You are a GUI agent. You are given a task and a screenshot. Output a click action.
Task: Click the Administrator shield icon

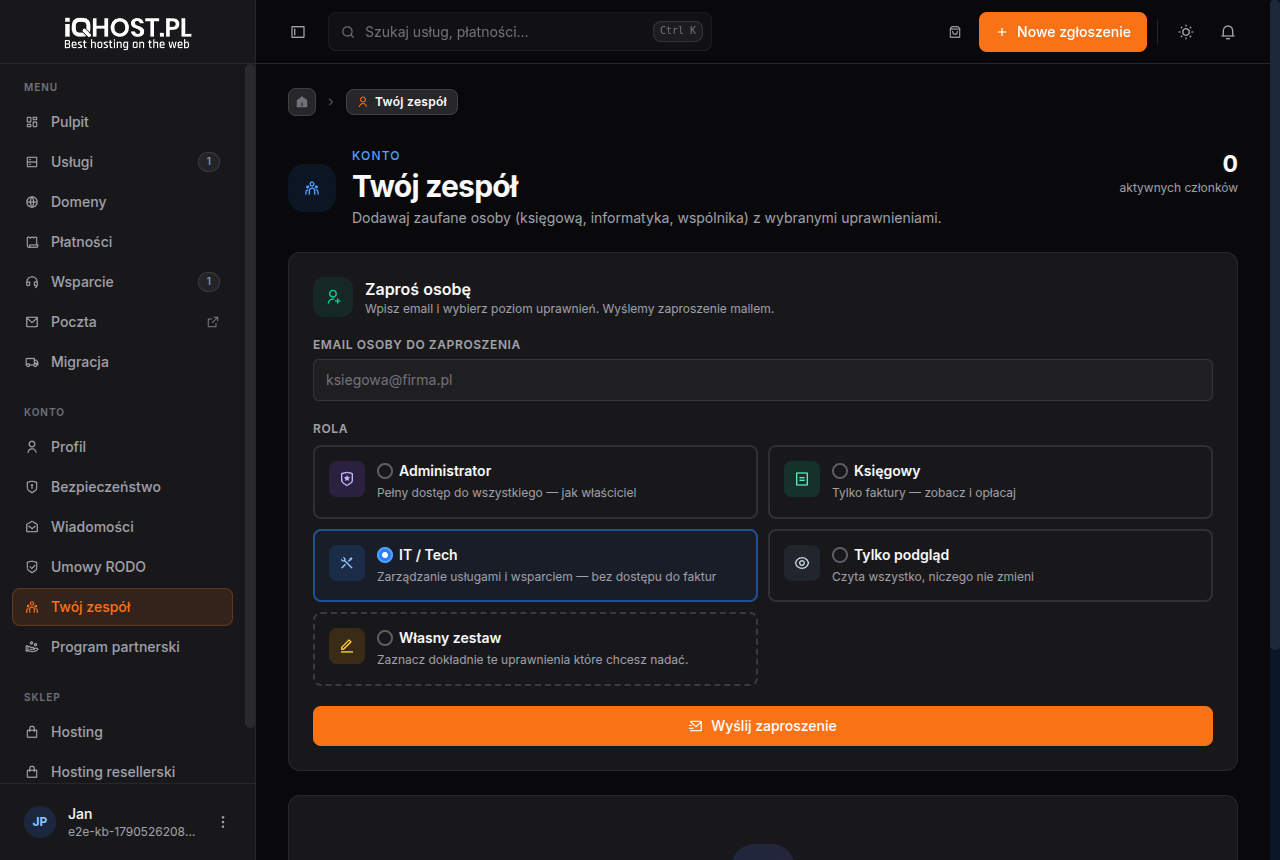[347, 479]
